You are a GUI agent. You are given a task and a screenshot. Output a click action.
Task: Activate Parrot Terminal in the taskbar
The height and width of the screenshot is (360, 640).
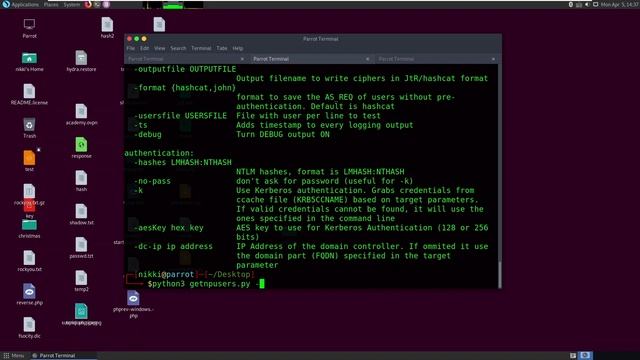click(63, 356)
